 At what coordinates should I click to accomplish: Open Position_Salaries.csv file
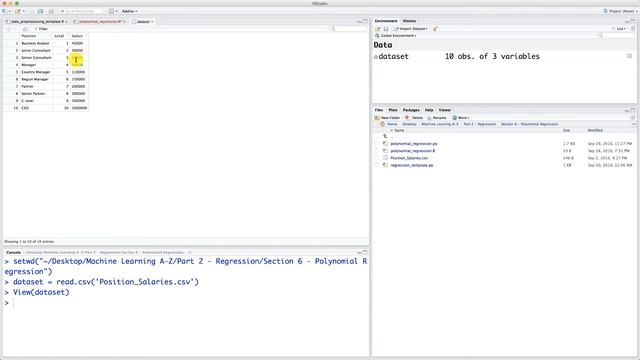409,158
